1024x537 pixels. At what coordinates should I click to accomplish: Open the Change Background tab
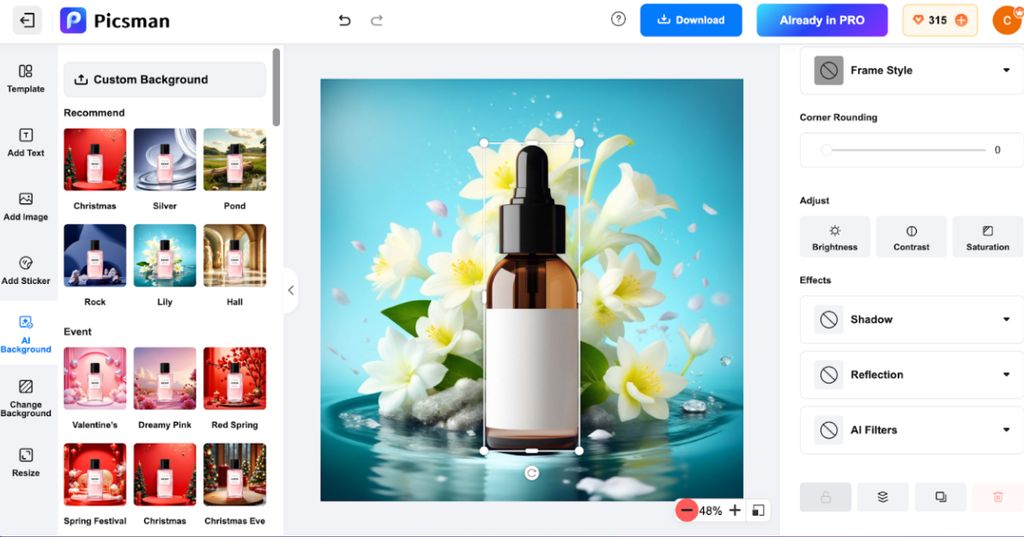[25, 398]
